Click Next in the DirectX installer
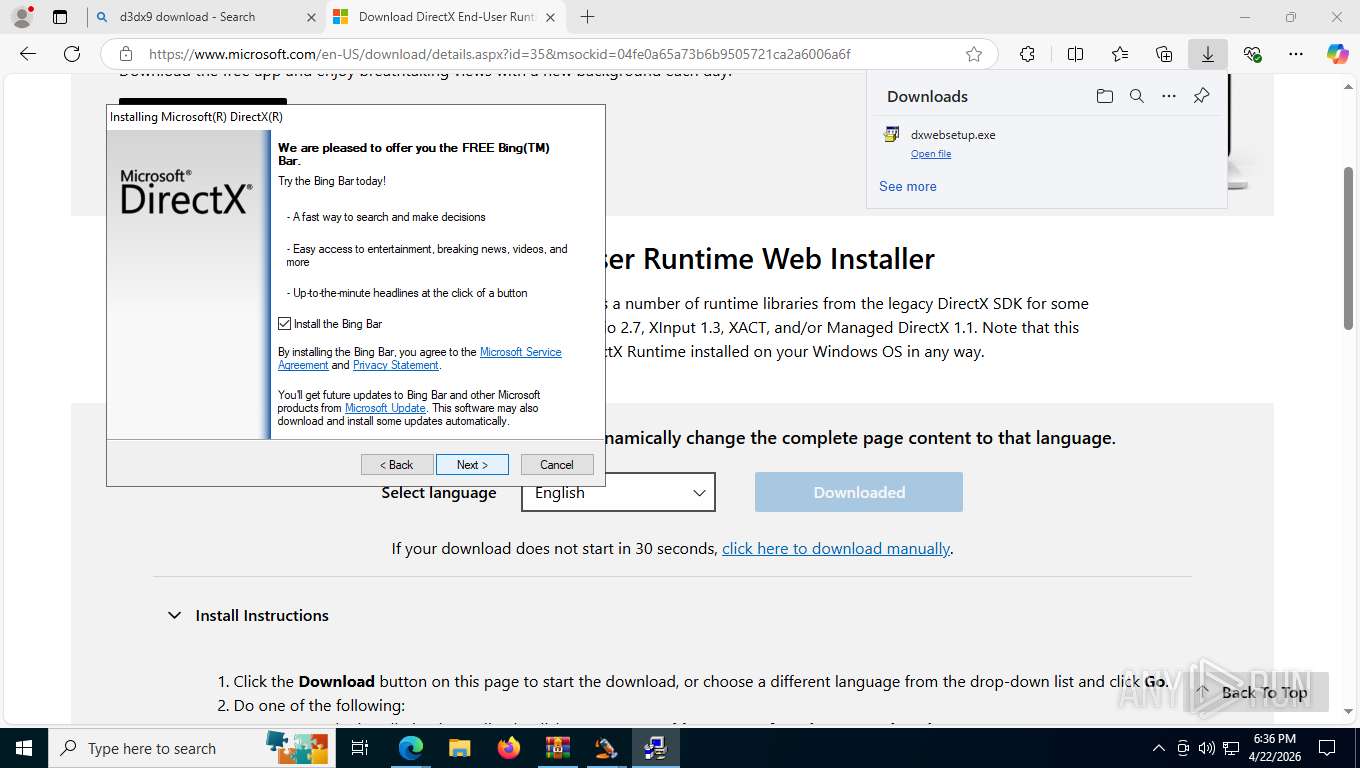The width and height of the screenshot is (1360, 768). point(472,465)
